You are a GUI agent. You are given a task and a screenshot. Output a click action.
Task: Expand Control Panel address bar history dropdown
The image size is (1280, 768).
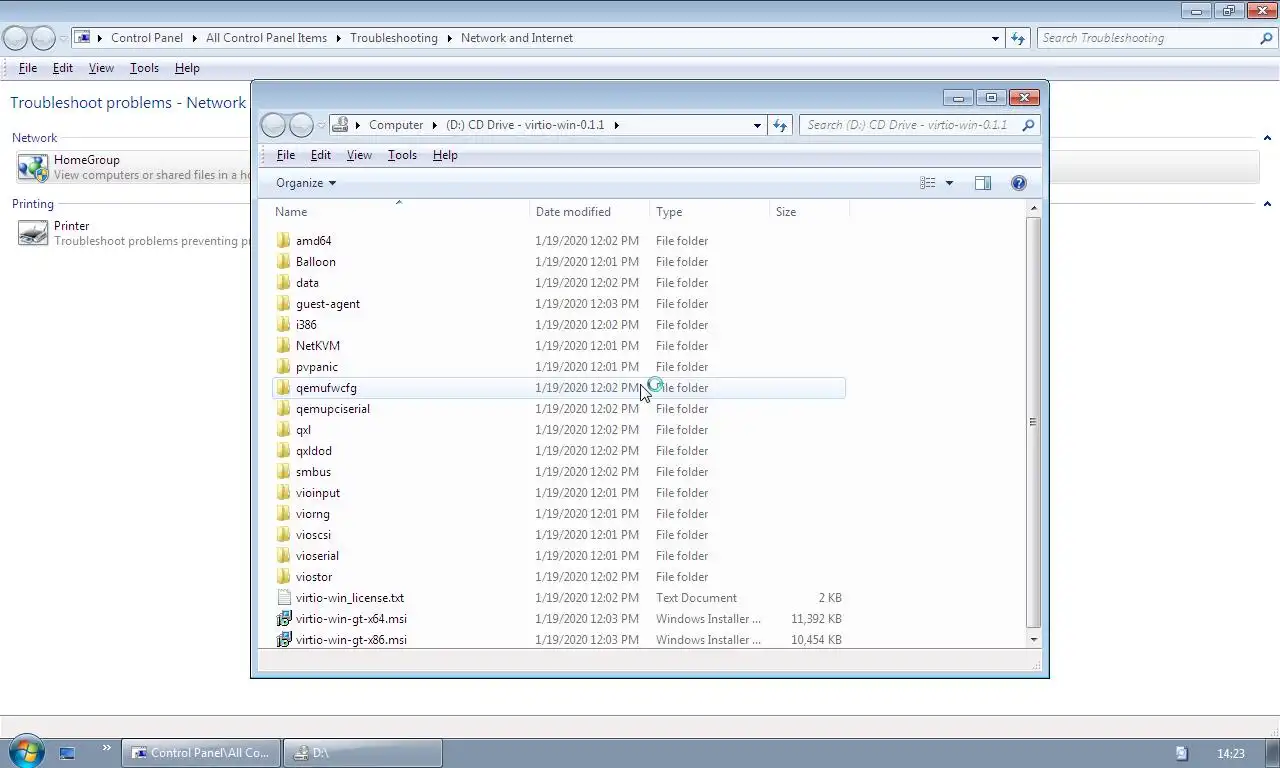point(995,38)
